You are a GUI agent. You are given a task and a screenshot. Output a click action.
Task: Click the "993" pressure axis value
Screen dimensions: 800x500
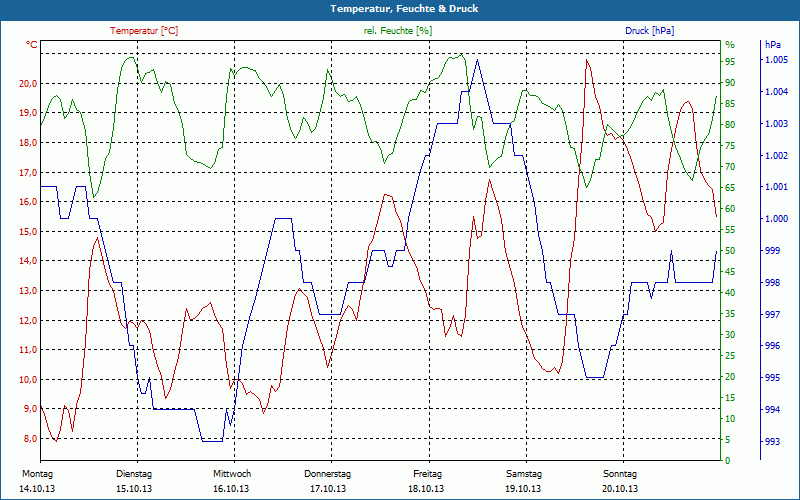tap(773, 441)
